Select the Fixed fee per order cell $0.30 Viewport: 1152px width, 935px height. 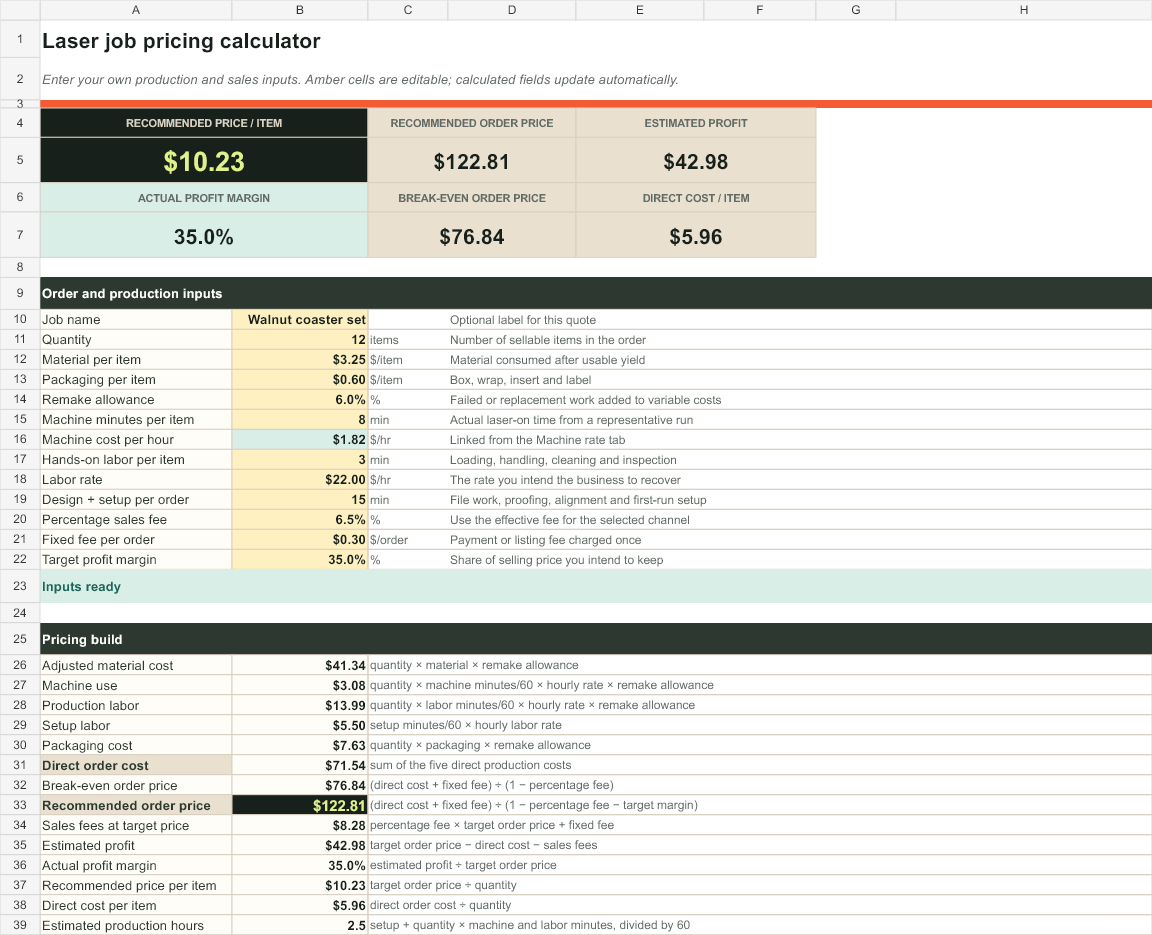pyautogui.click(x=300, y=539)
